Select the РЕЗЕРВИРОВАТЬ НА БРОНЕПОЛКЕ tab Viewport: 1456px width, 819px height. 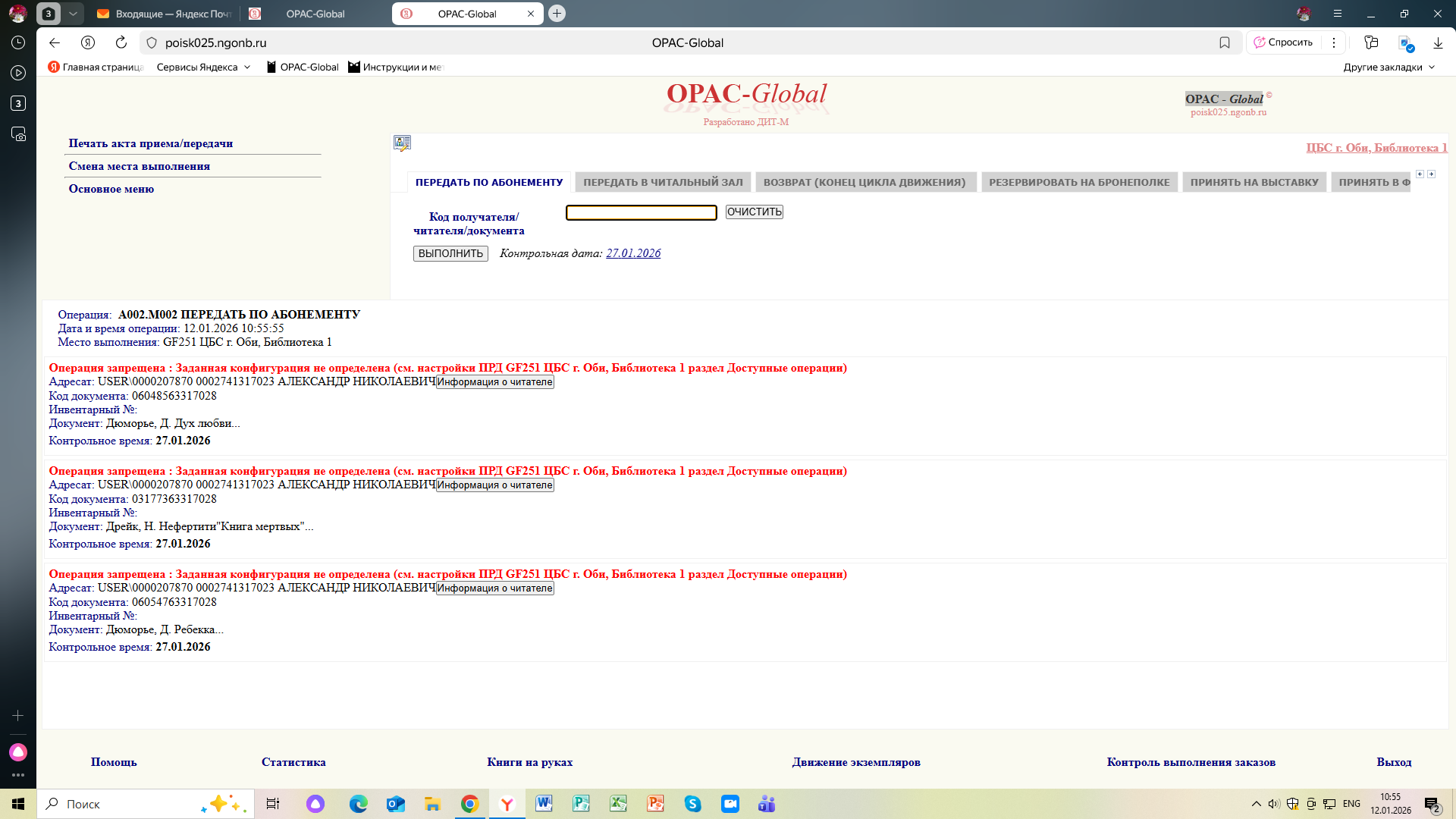pyautogui.click(x=1078, y=182)
